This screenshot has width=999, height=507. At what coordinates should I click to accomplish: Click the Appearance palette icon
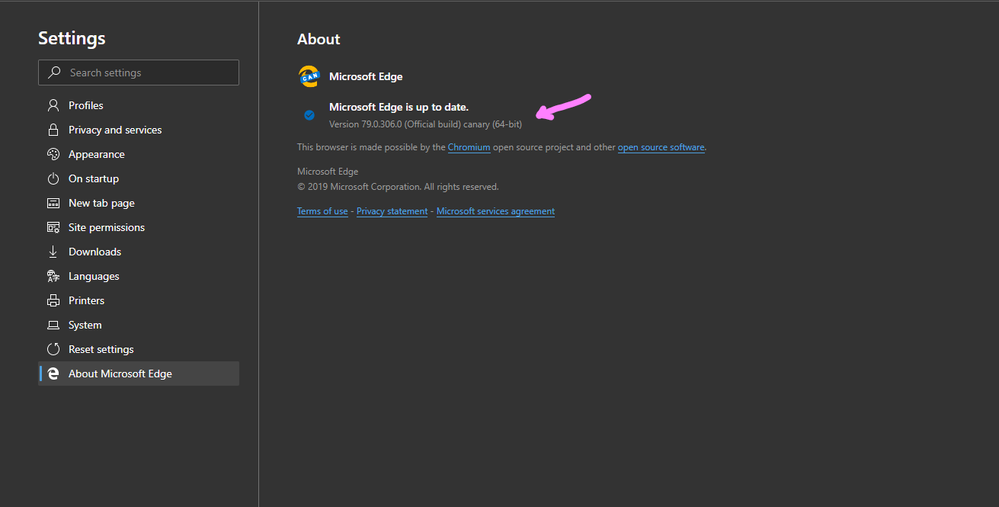coord(54,154)
